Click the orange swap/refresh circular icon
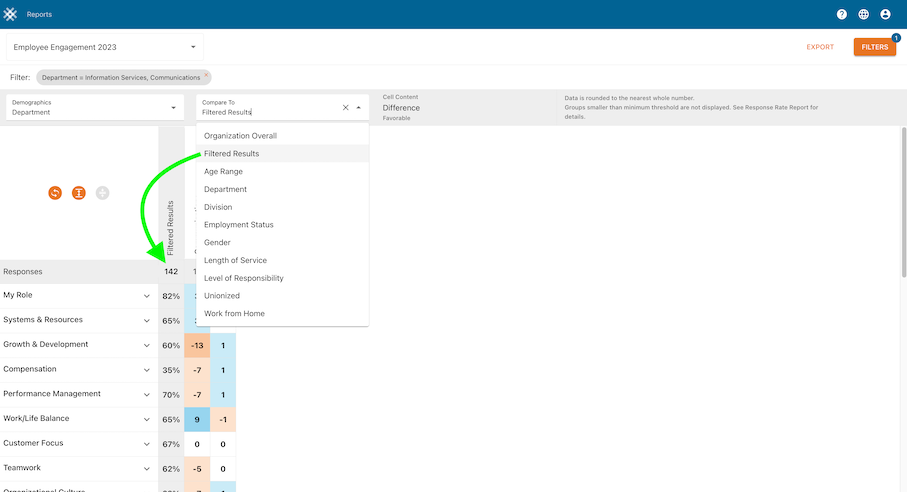Viewport: 907px width, 492px height. (55, 193)
